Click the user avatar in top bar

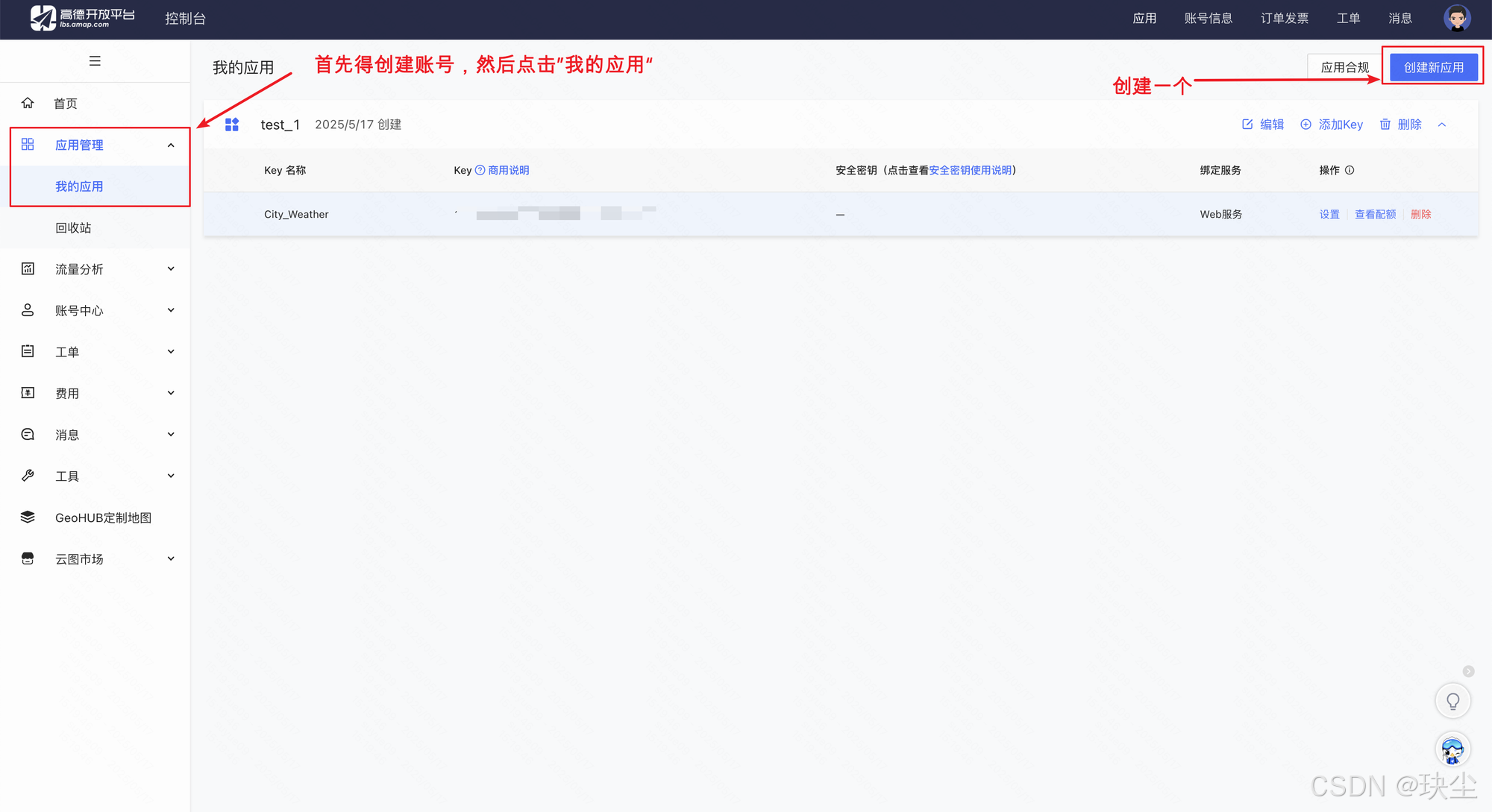pyautogui.click(x=1456, y=18)
